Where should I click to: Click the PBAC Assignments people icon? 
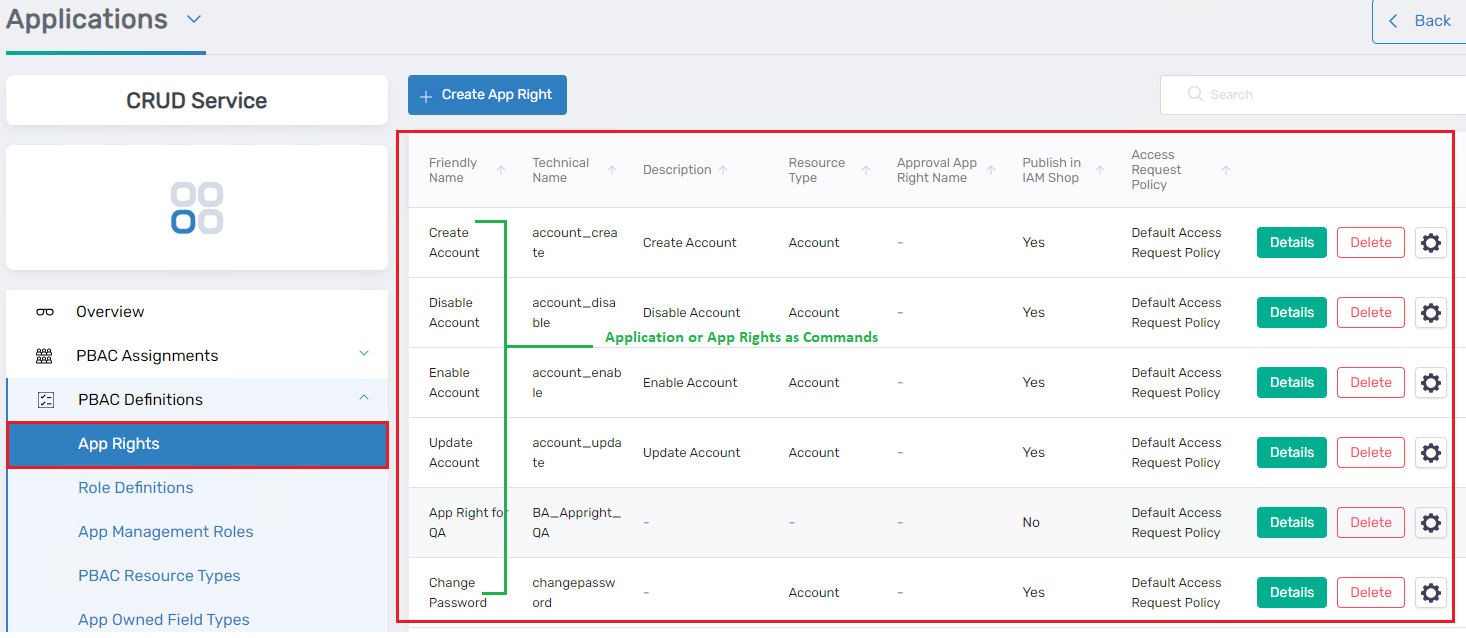pyautogui.click(x=45, y=356)
